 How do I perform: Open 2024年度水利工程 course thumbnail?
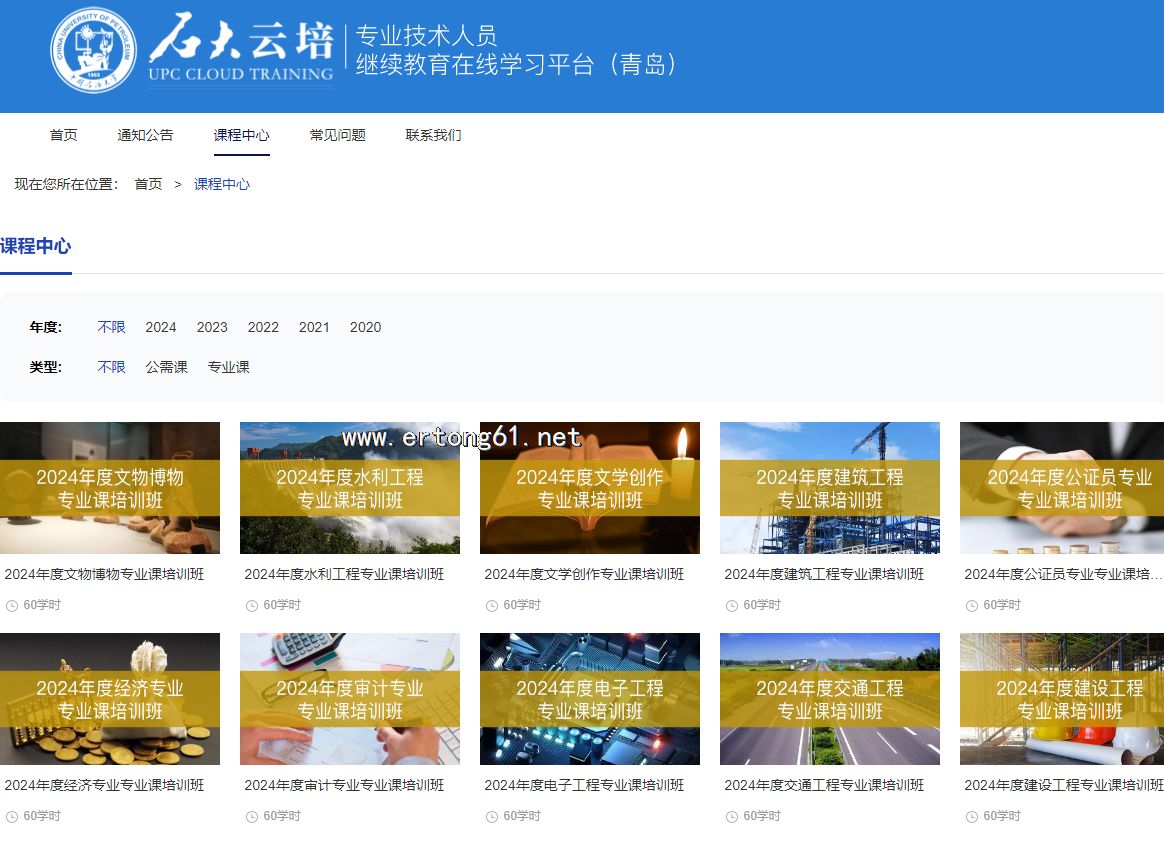(x=350, y=488)
